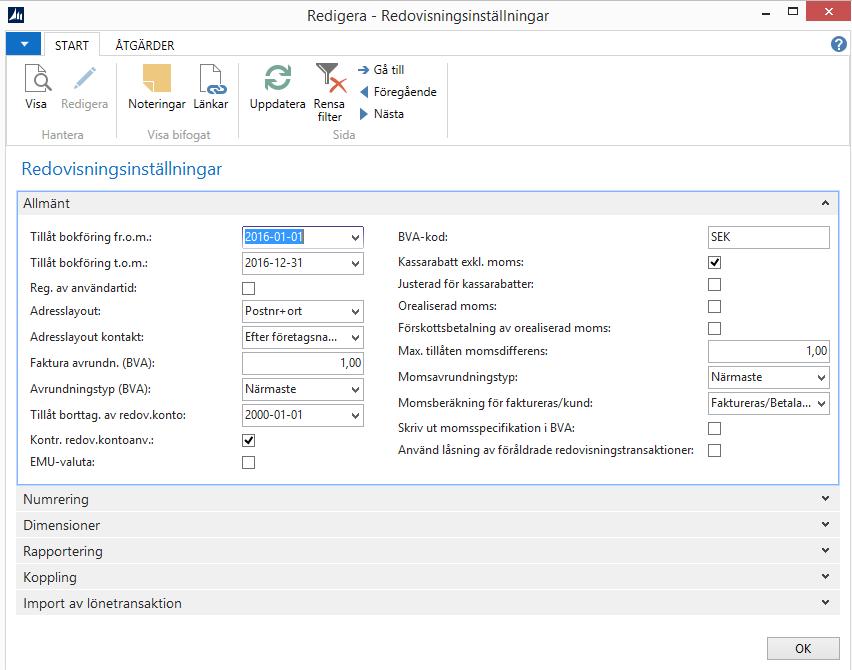Enable Justerad för kassarabatter checkbox
The image size is (852, 670).
tap(715, 284)
